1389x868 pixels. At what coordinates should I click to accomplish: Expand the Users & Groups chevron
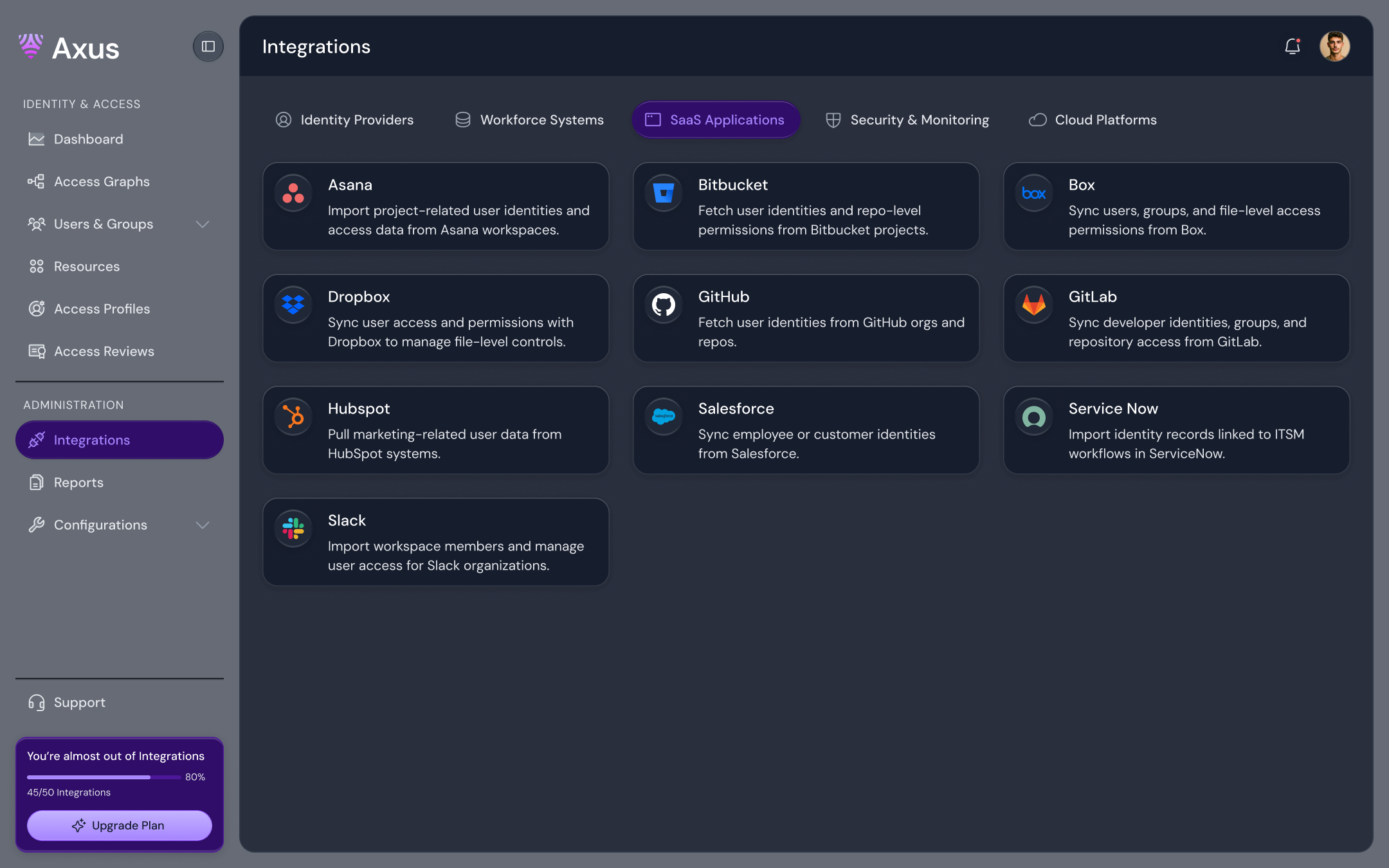tap(203, 224)
